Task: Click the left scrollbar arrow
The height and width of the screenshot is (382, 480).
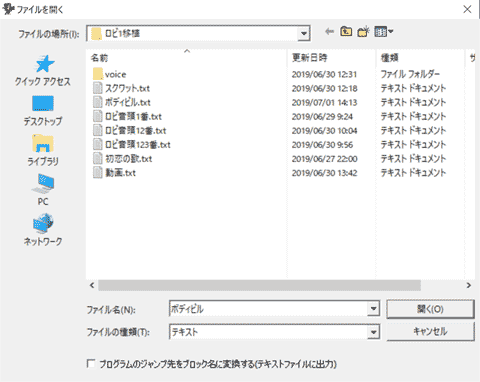Action: coord(92,285)
